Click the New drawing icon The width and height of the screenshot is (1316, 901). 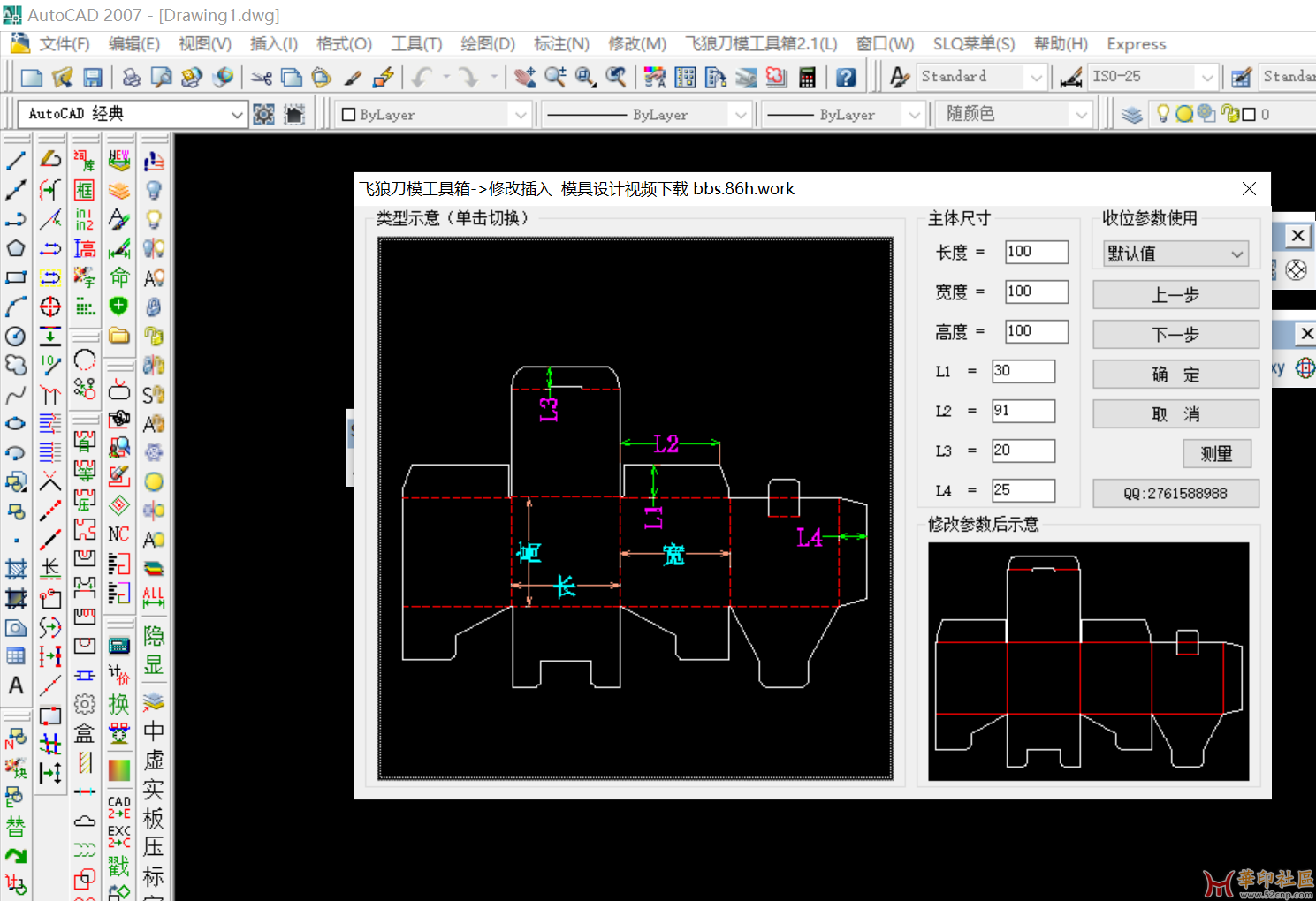(x=32, y=78)
